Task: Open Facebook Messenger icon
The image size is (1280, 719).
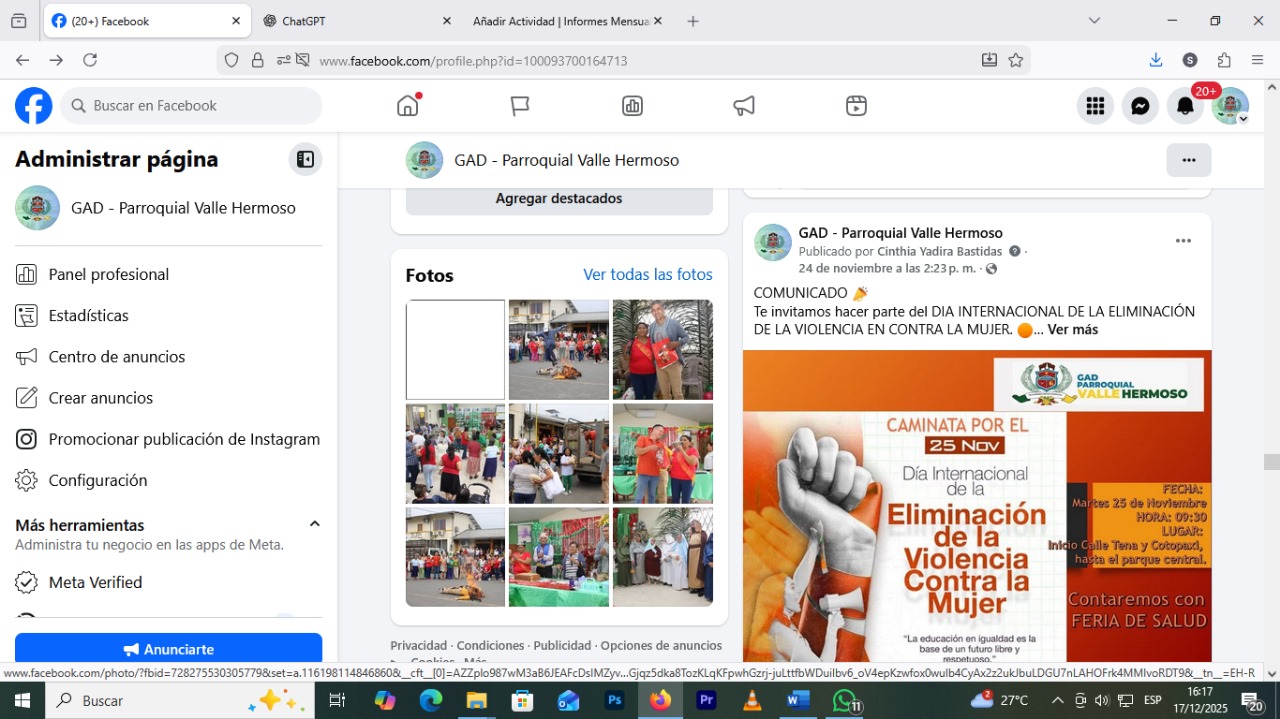Action: pos(1140,106)
